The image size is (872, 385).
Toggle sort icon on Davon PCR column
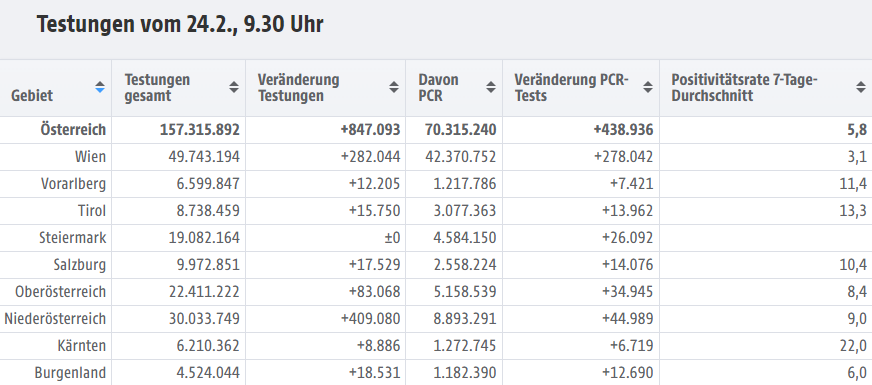click(x=490, y=87)
